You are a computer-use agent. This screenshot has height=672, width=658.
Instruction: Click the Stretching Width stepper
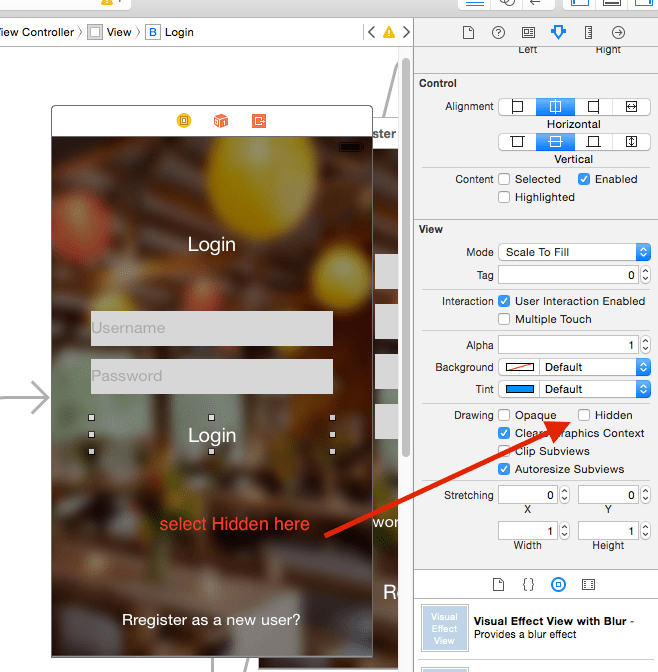(x=565, y=531)
